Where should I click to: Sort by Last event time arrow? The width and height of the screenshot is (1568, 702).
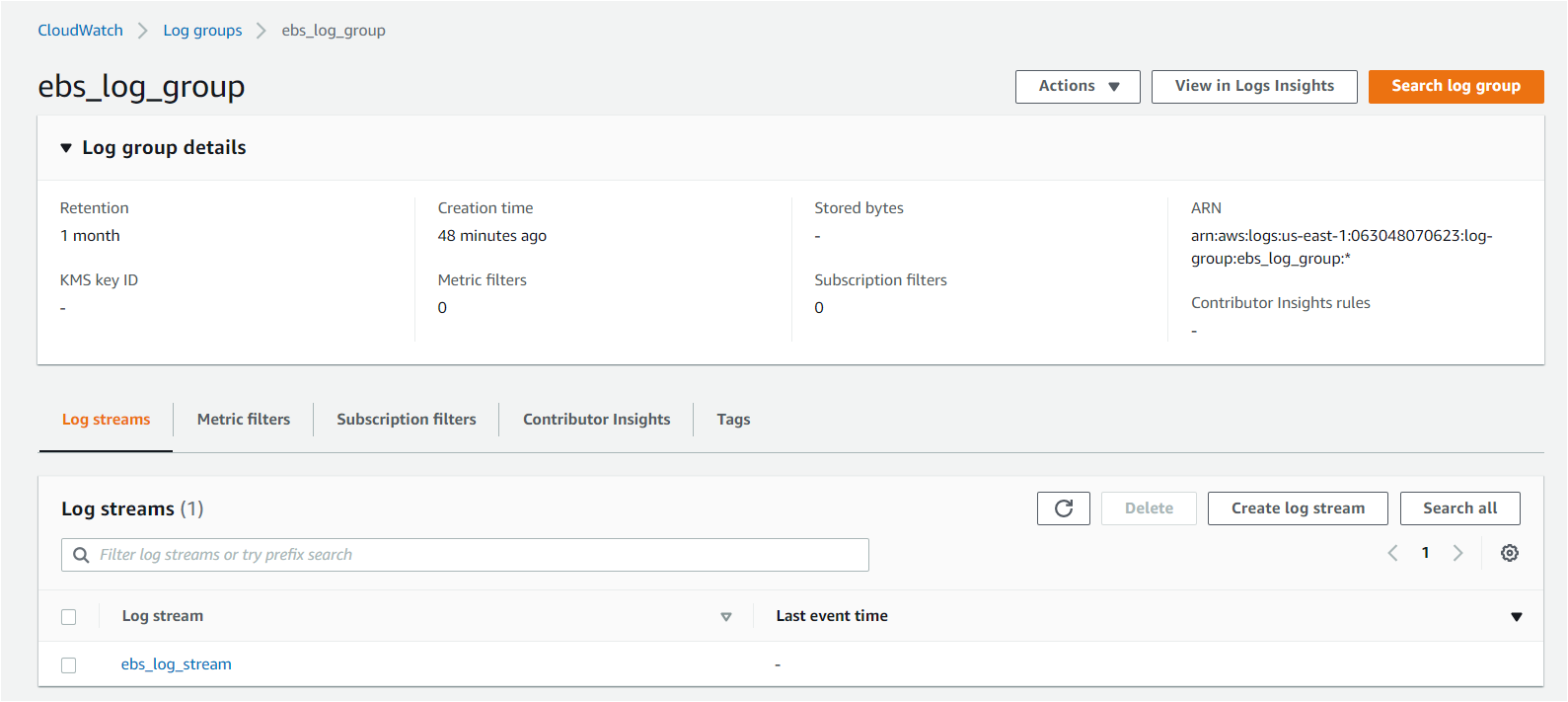coord(1517,617)
